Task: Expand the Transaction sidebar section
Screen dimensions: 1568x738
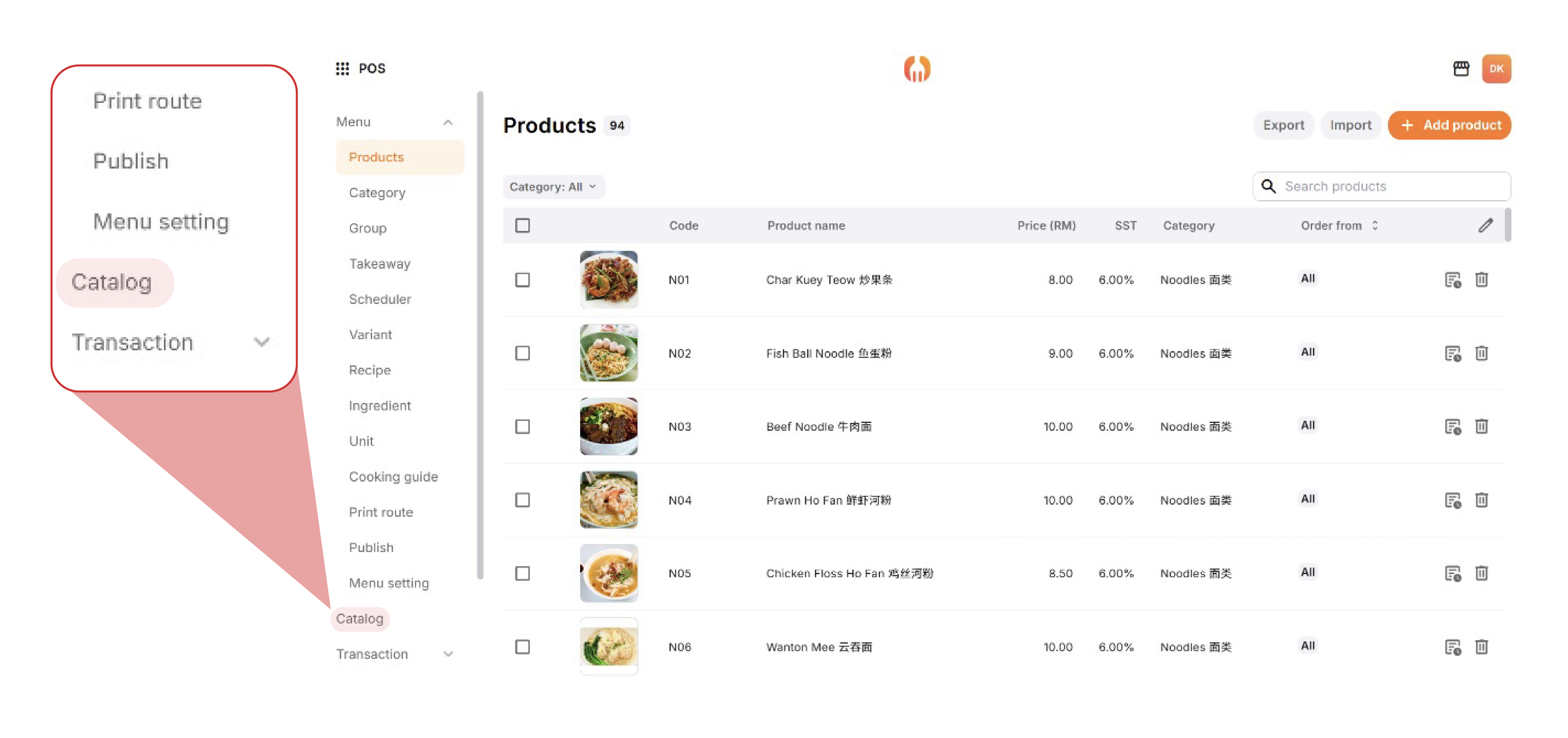Action: [x=448, y=654]
